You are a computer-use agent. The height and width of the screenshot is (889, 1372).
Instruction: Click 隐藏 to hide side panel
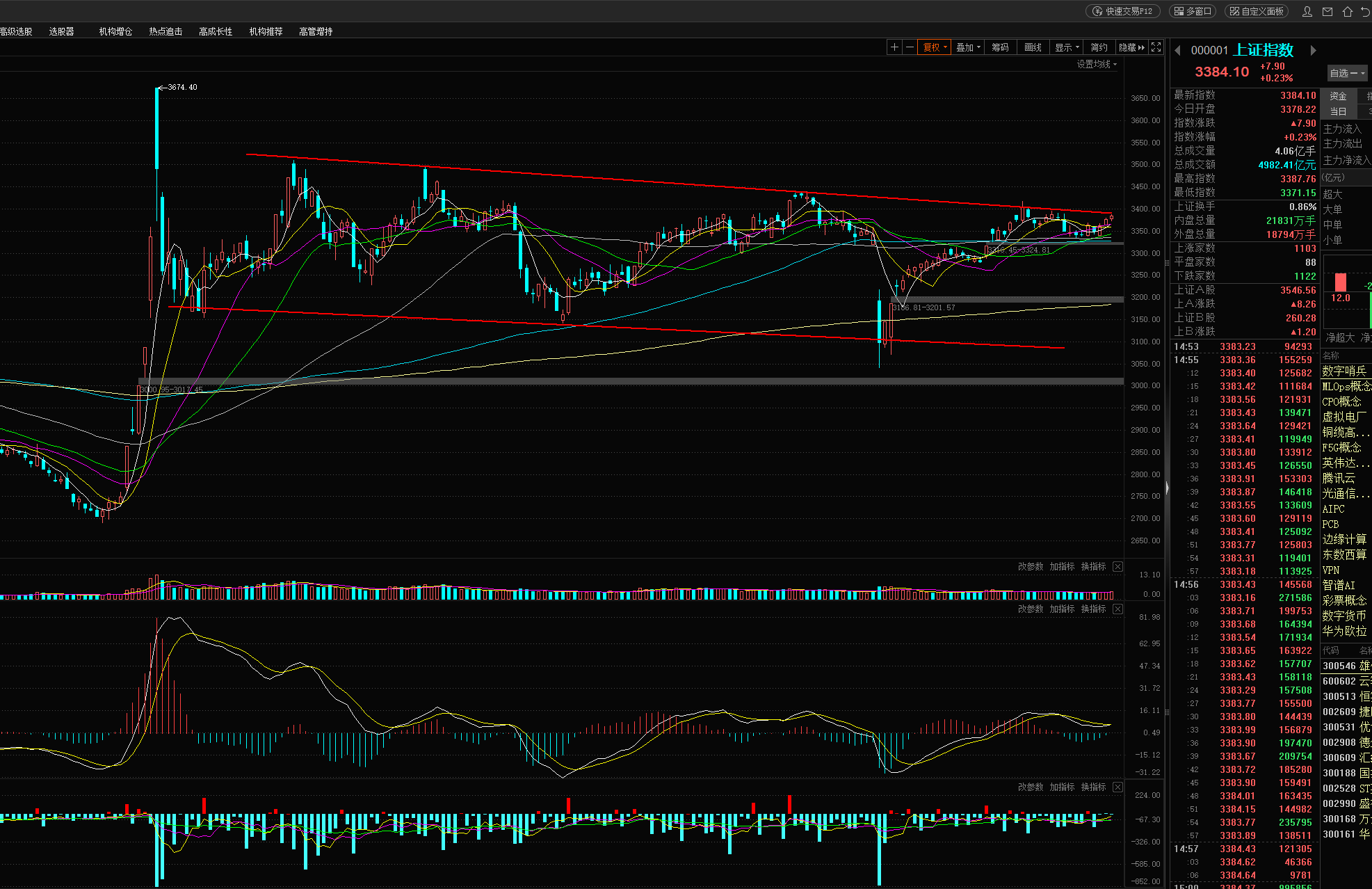1131,47
